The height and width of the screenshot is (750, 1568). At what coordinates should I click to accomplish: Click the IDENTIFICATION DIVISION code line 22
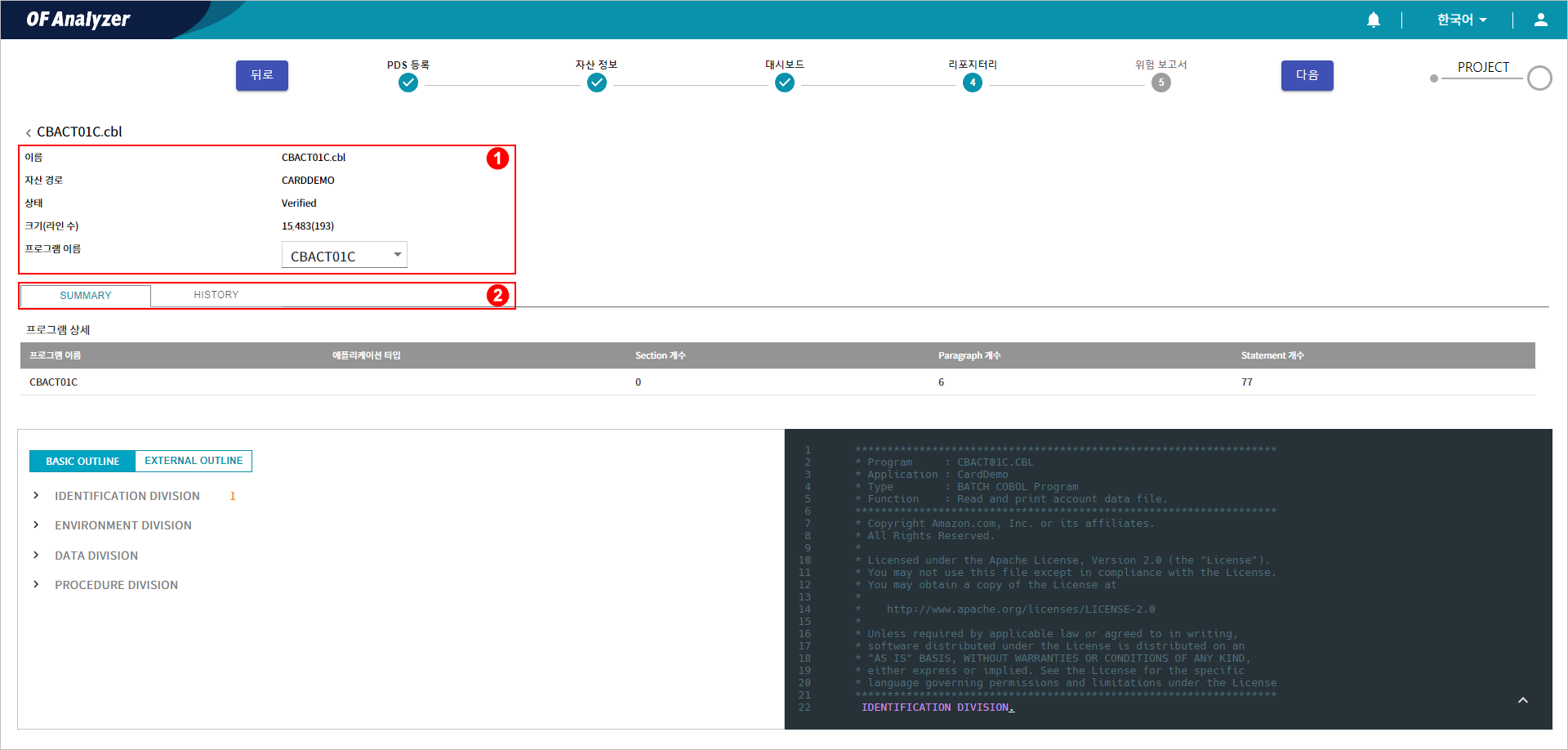[x=938, y=708]
